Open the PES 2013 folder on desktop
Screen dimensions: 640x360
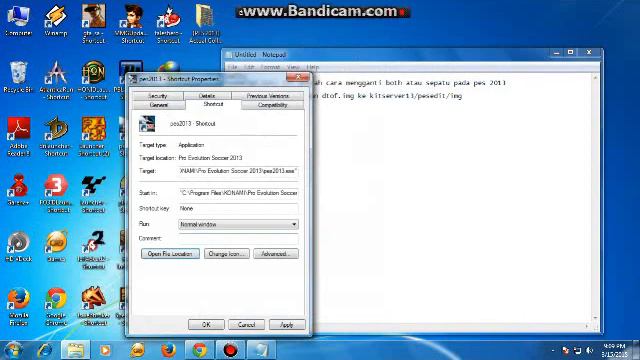point(204,24)
